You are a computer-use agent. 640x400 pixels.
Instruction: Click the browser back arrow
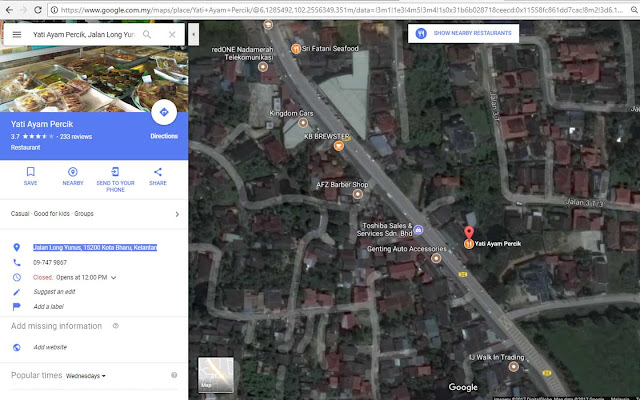[x=9, y=10]
